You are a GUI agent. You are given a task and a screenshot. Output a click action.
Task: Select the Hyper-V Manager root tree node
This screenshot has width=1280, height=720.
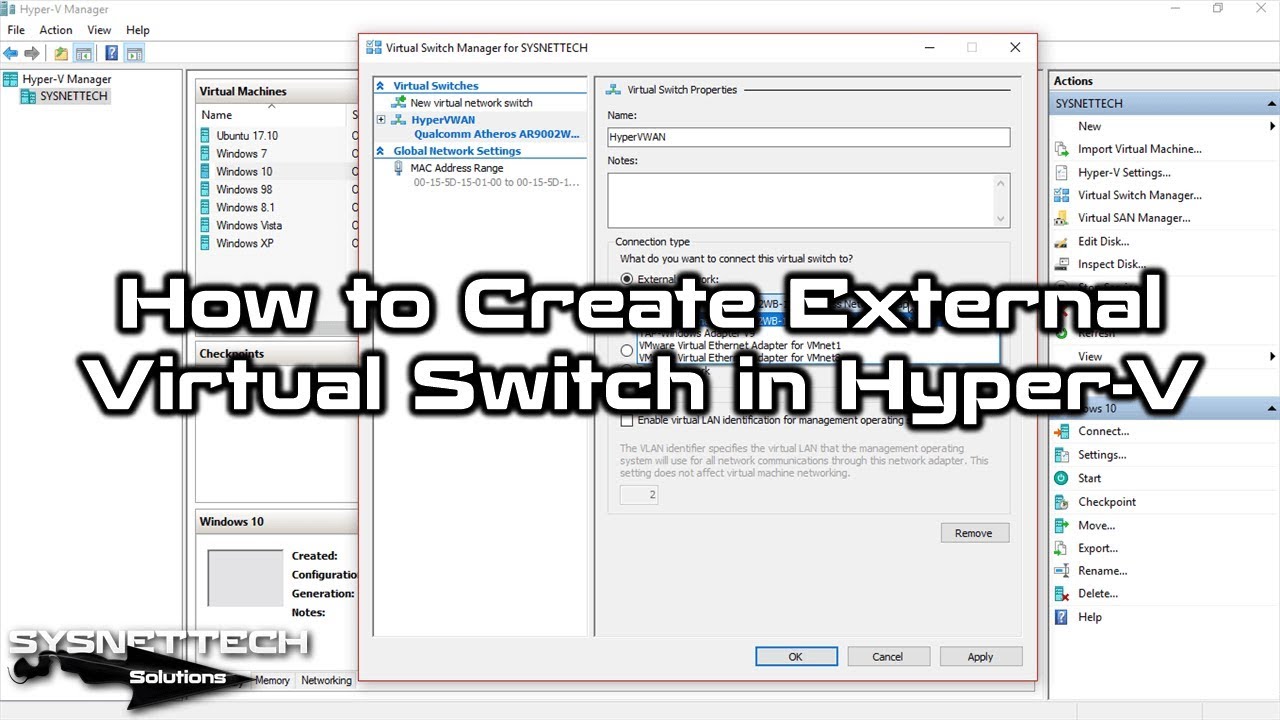pos(67,79)
